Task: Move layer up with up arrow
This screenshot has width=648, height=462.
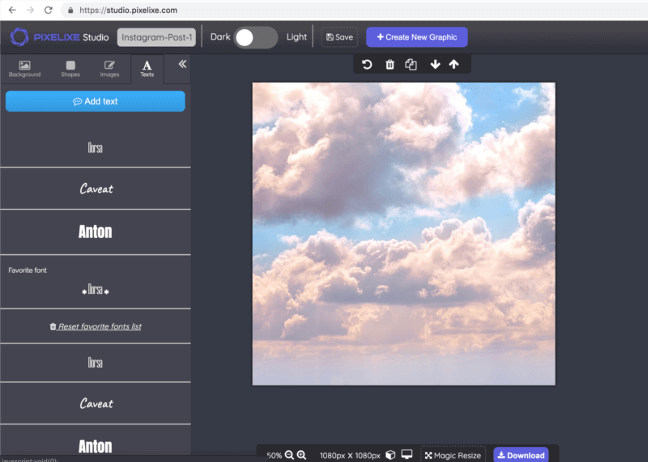Action: tap(454, 65)
